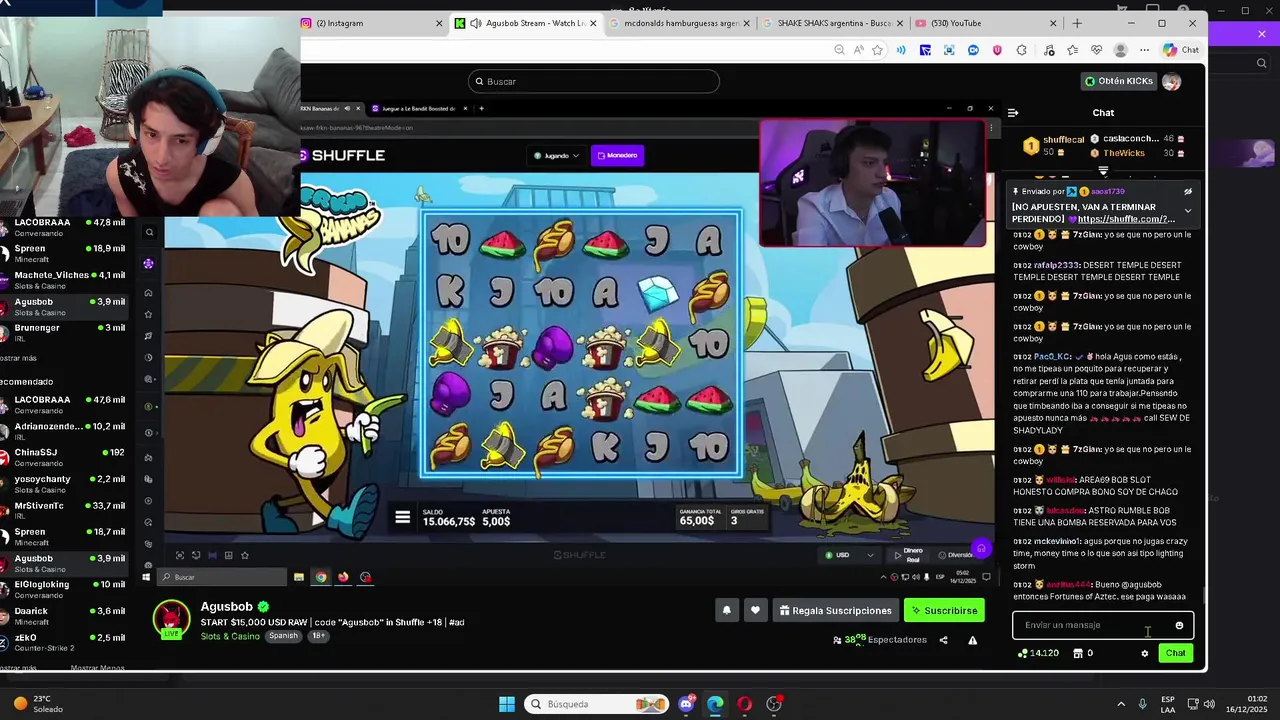Screen dimensions: 1280x720
Task: Switch to SHAKE SHAKS argentina tab
Action: coord(834,23)
